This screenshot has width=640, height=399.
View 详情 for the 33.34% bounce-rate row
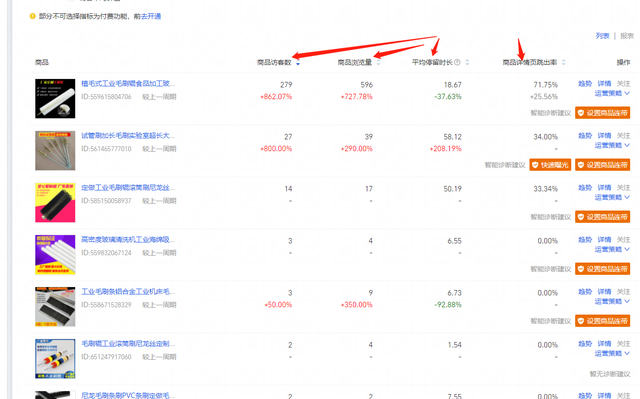pos(604,188)
